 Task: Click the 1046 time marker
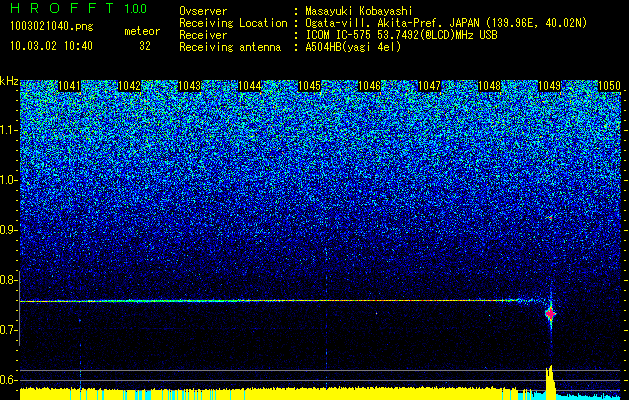[369, 86]
